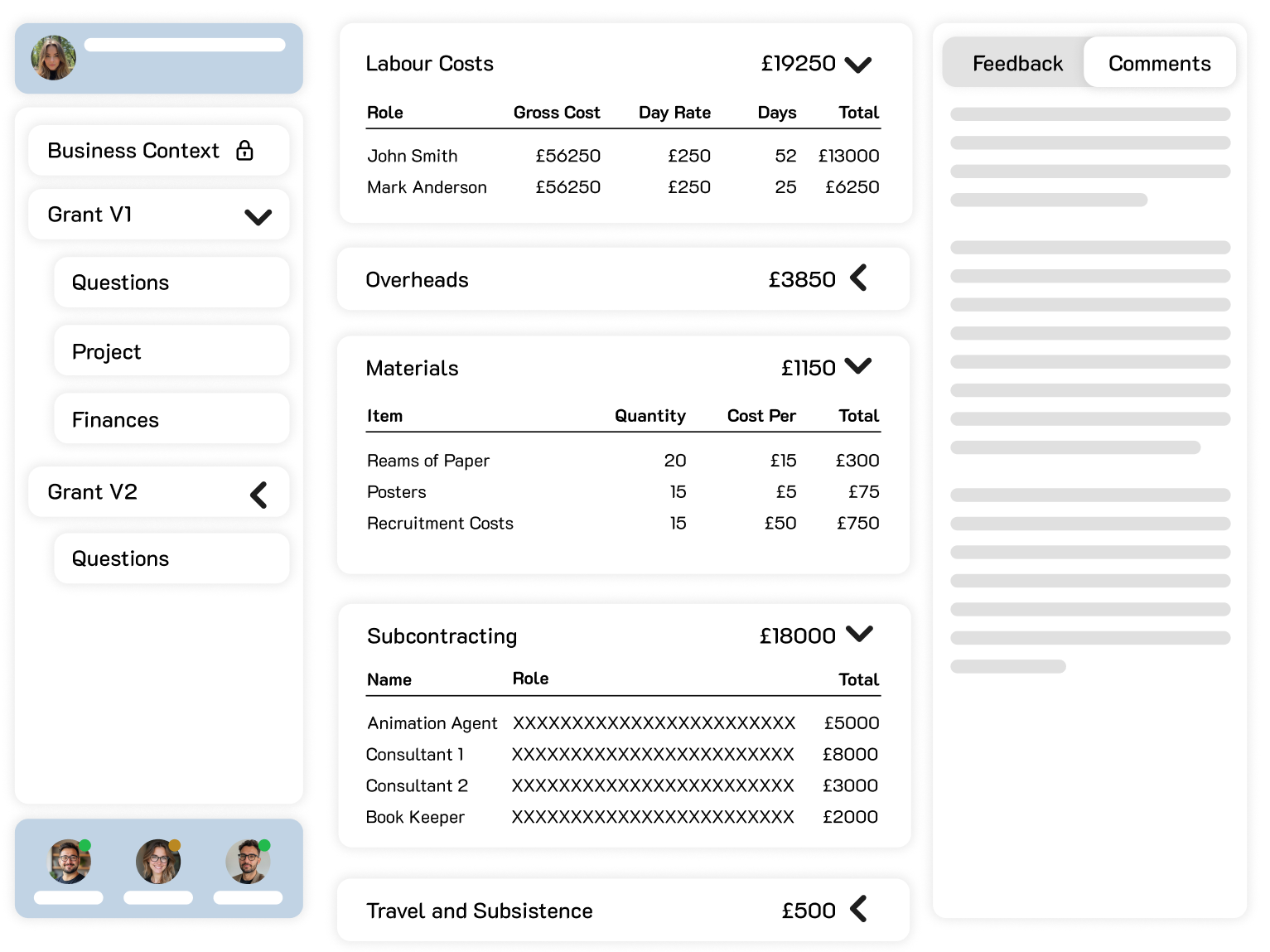Click the lock icon beside Business Context
The image size is (1270, 952).
tap(244, 150)
